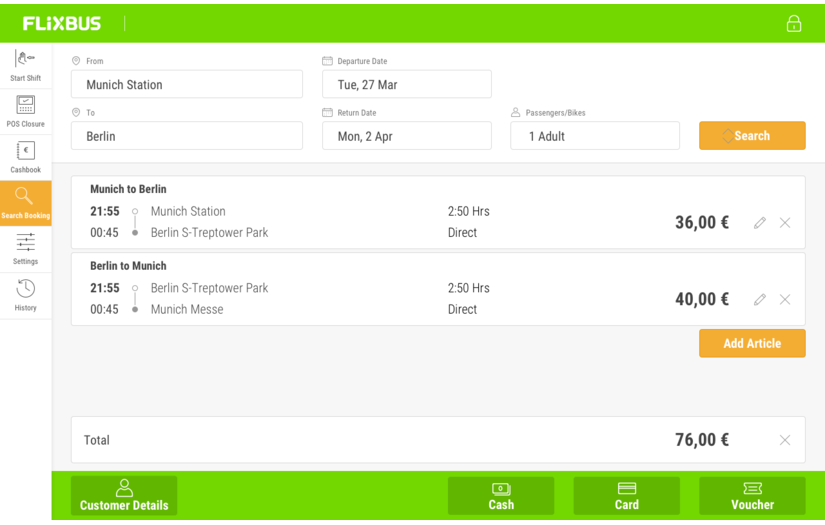825x525 pixels.
Task: Click the Berlin to Munich heading
Action: (x=128, y=266)
